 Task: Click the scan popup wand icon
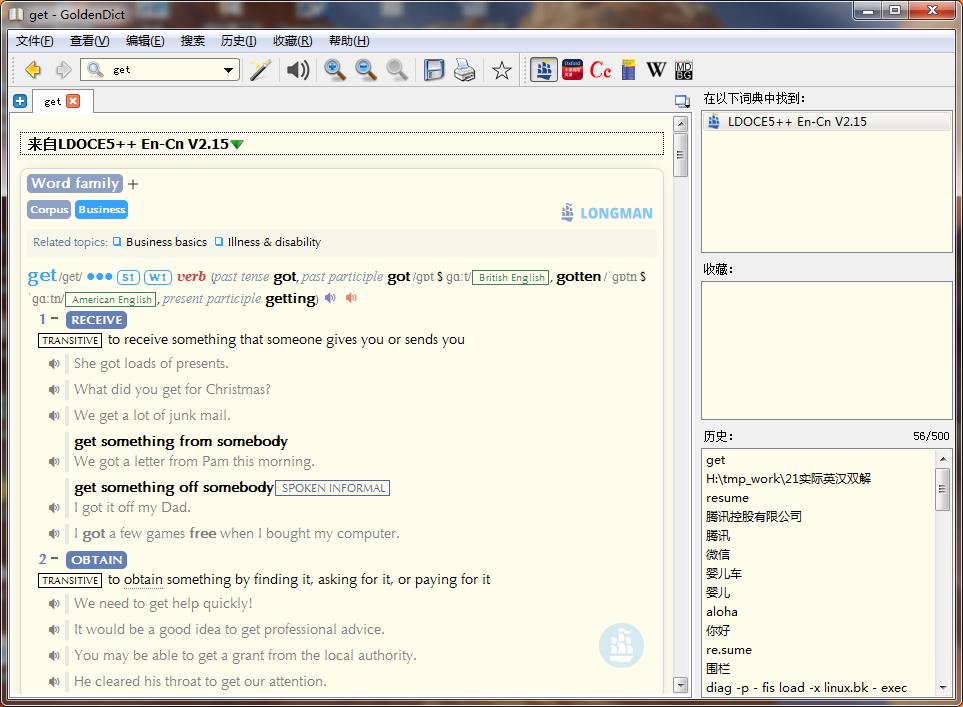click(260, 70)
